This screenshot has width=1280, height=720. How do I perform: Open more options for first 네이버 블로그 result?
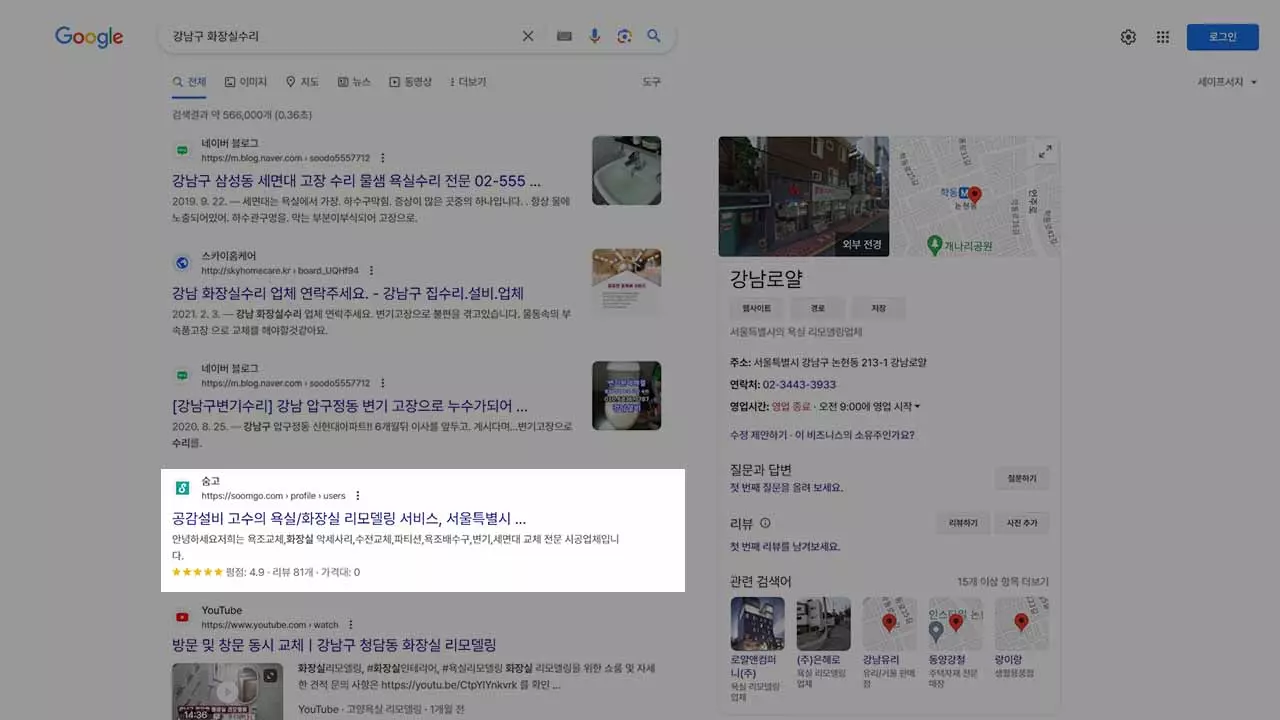(x=383, y=158)
